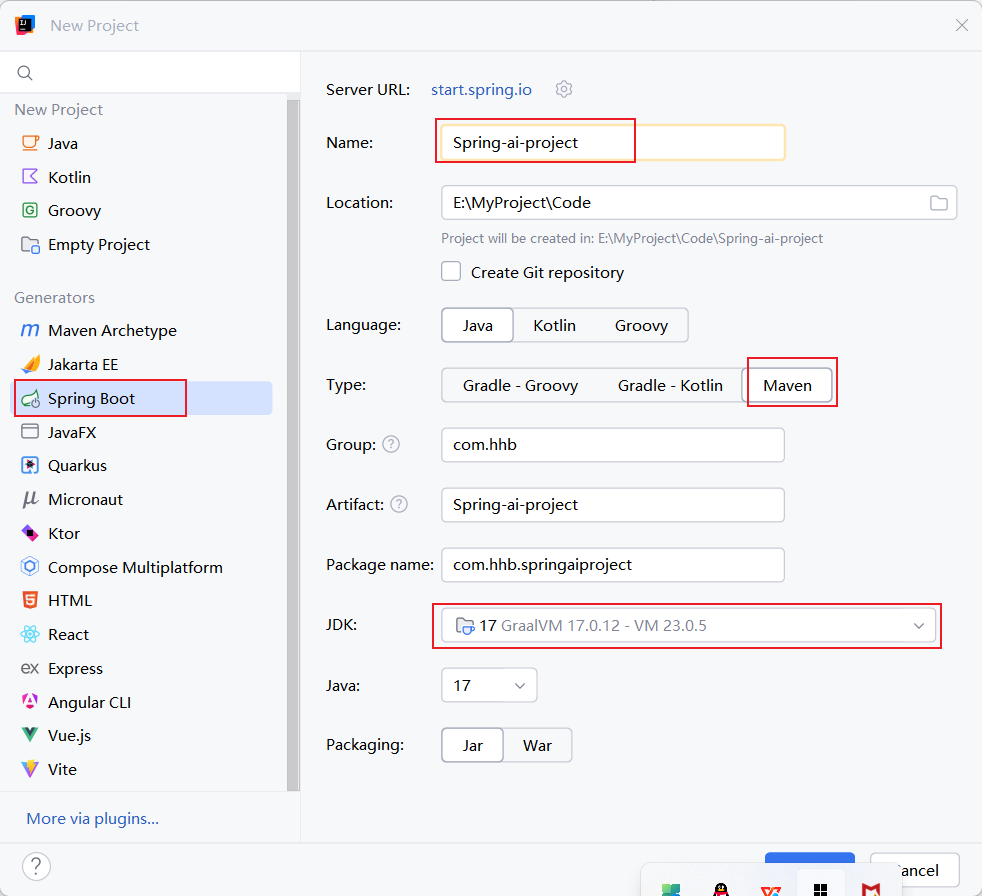Set type to Gradle - Kotlin

(x=670, y=385)
